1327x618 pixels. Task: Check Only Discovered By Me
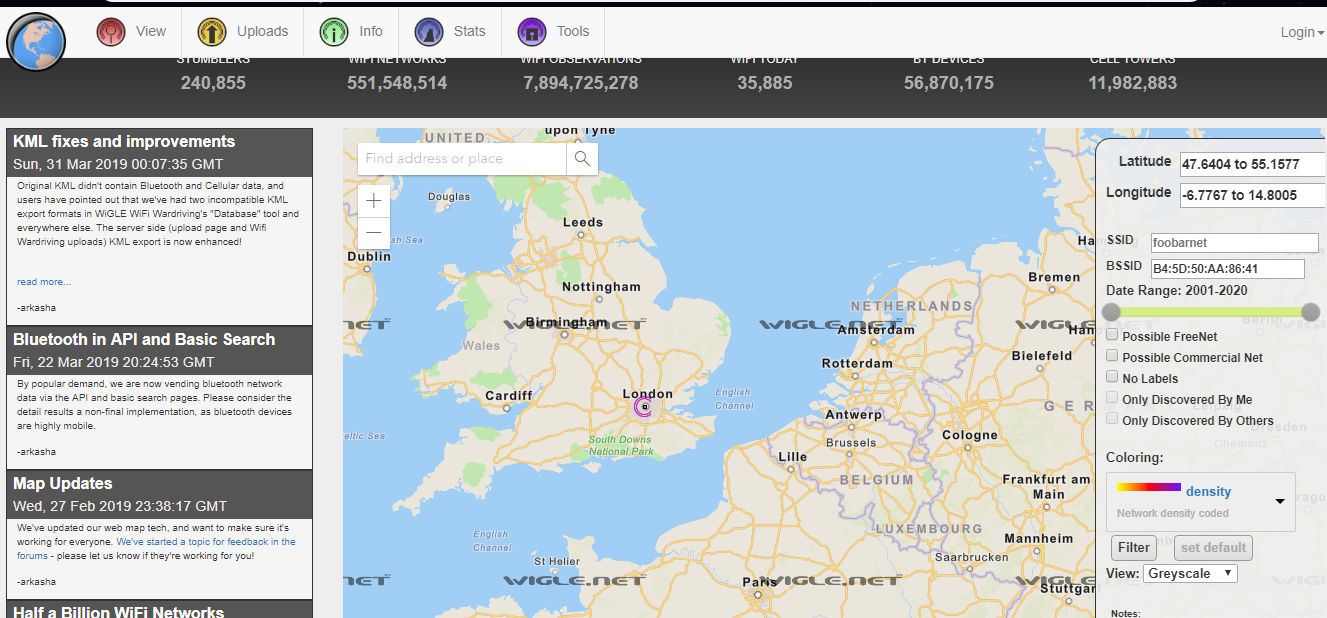(x=1112, y=398)
